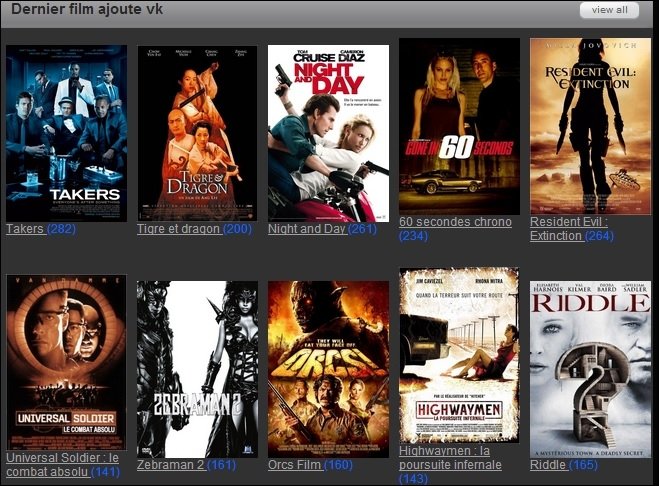
Task: Open the Orcs movie poster
Action: click(328, 370)
